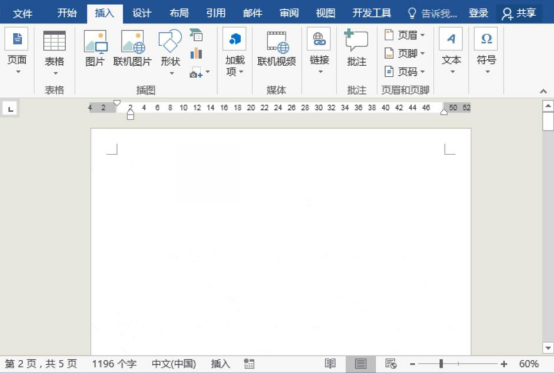
Task: Switch to the 引用 References tab
Action: pyautogui.click(x=216, y=13)
